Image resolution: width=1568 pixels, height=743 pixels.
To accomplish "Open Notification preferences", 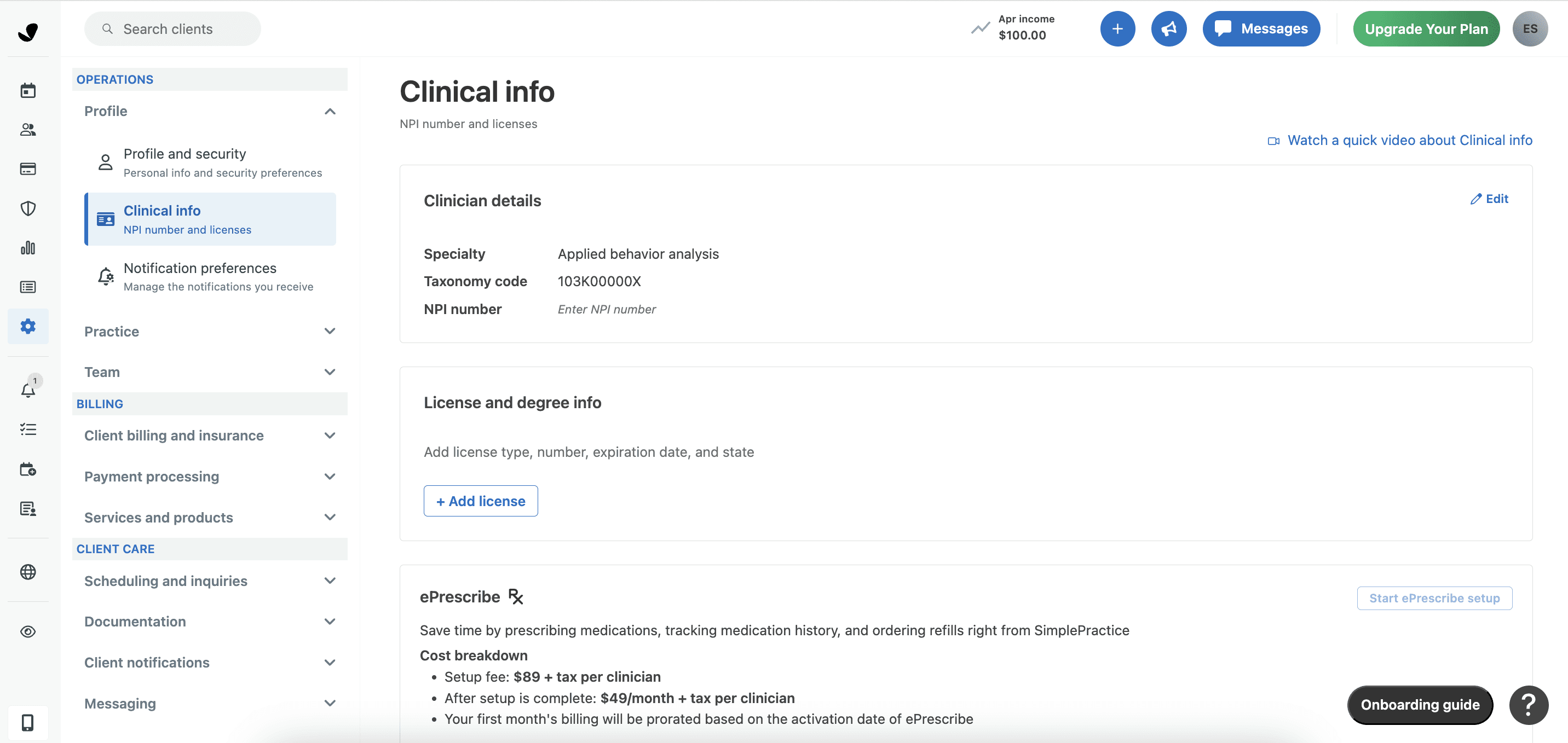I will pos(210,277).
